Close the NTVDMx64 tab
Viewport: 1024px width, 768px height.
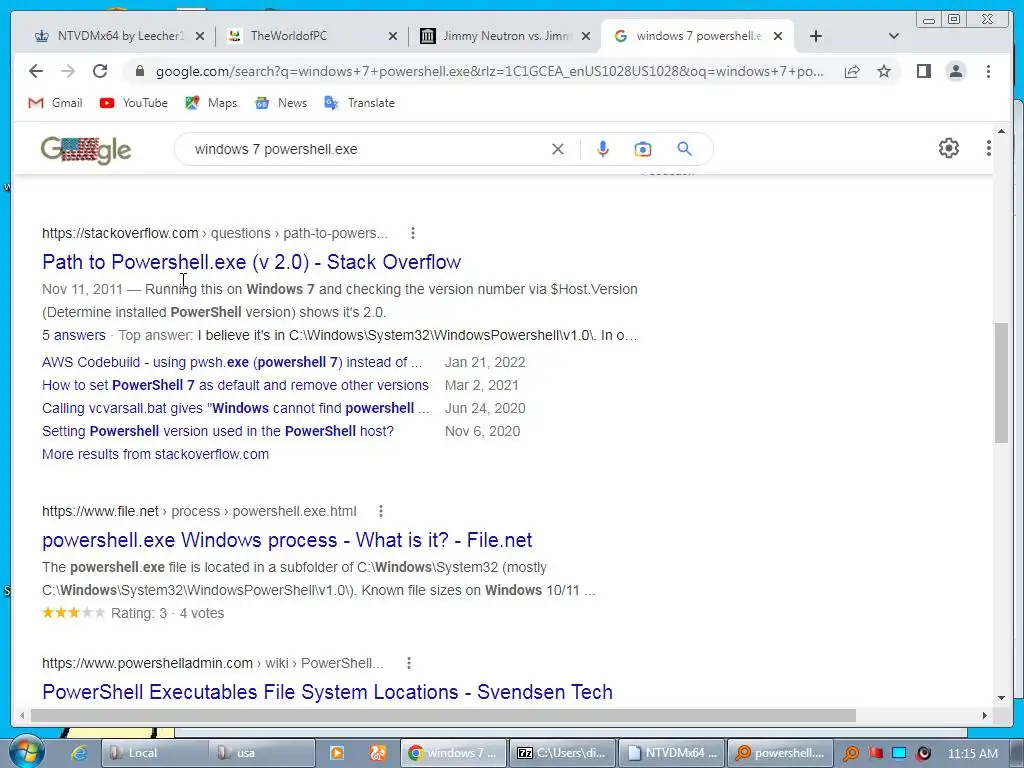pos(200,37)
